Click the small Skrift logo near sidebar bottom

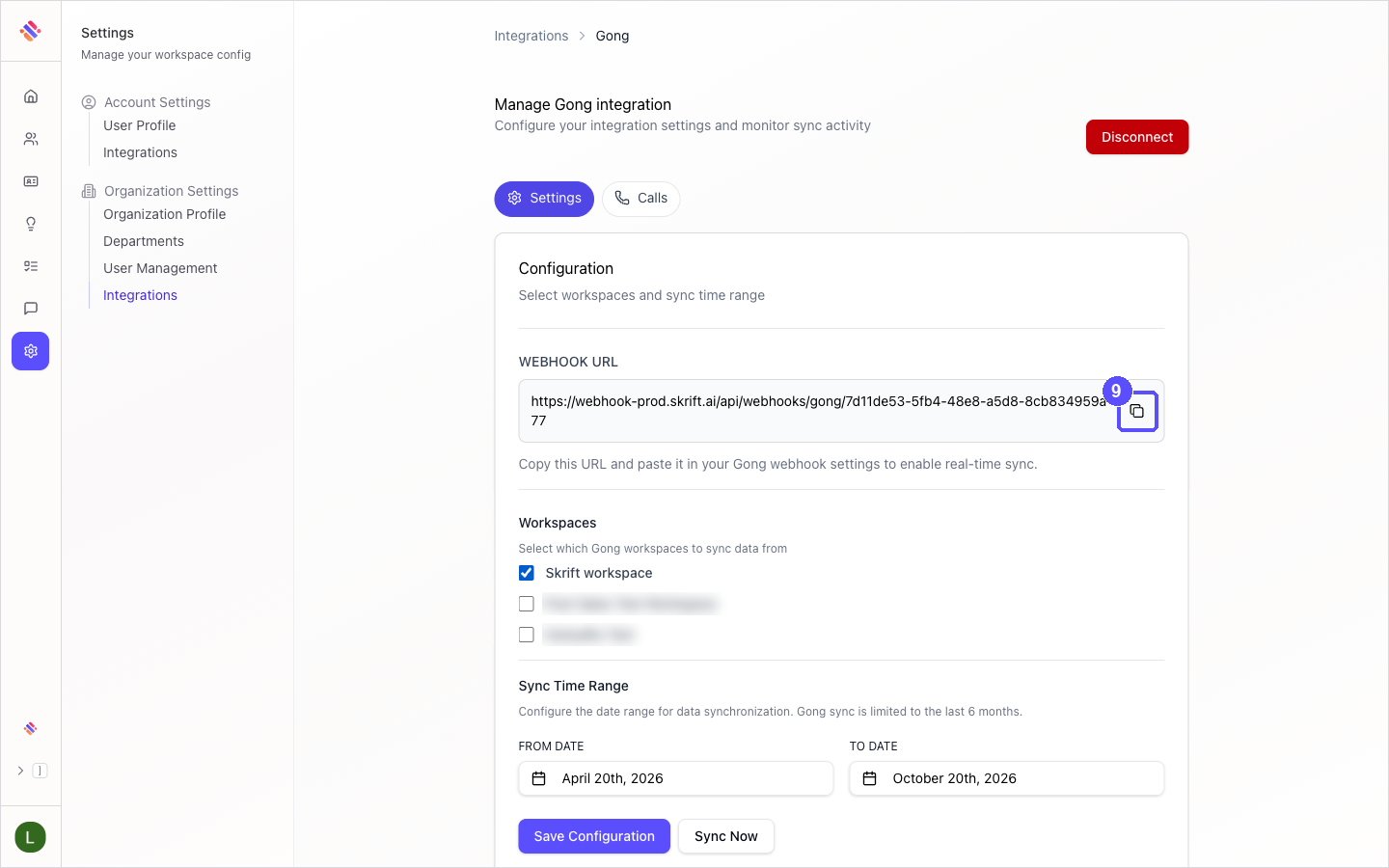[31, 728]
